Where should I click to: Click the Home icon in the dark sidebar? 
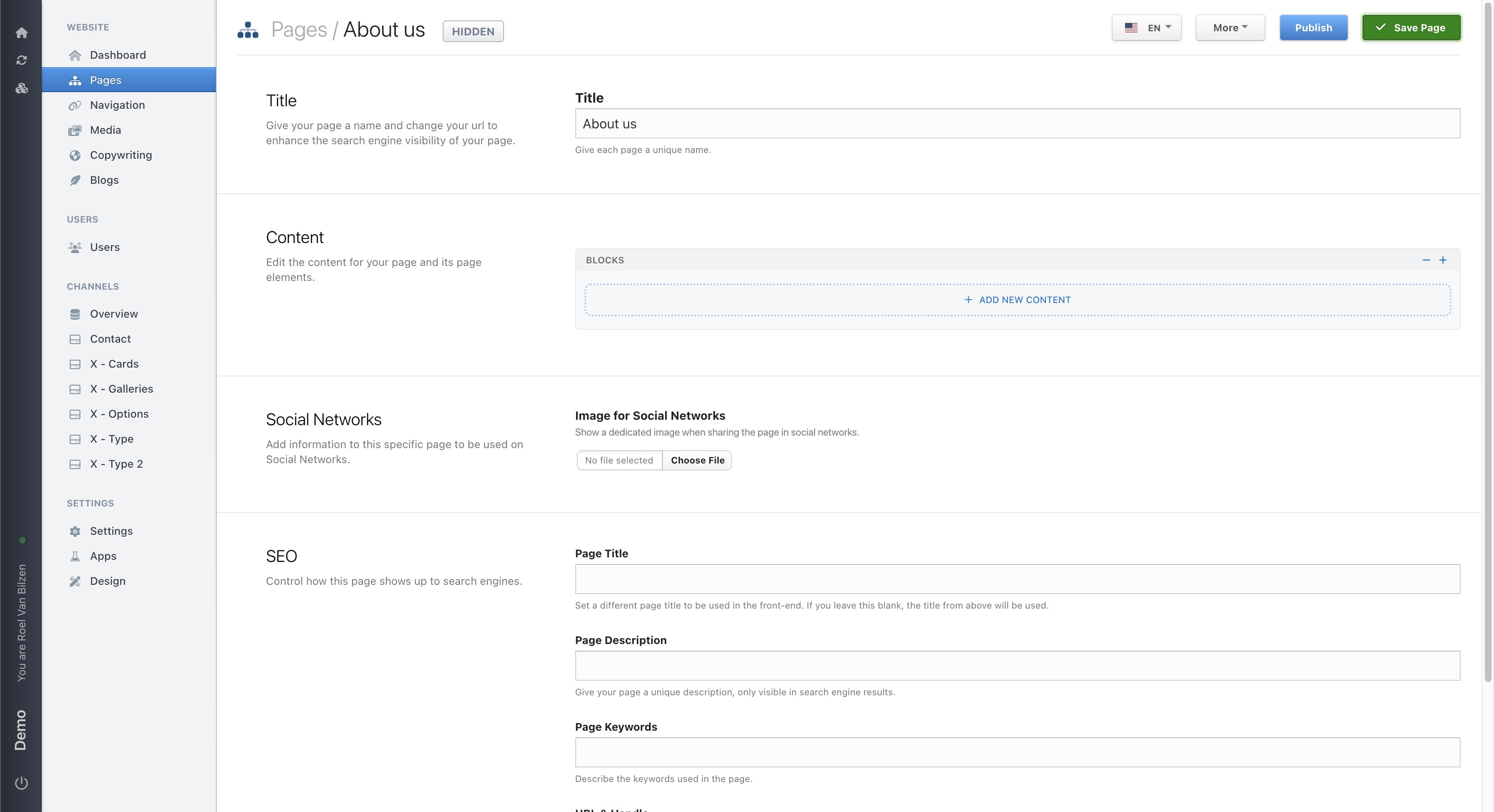point(21,33)
